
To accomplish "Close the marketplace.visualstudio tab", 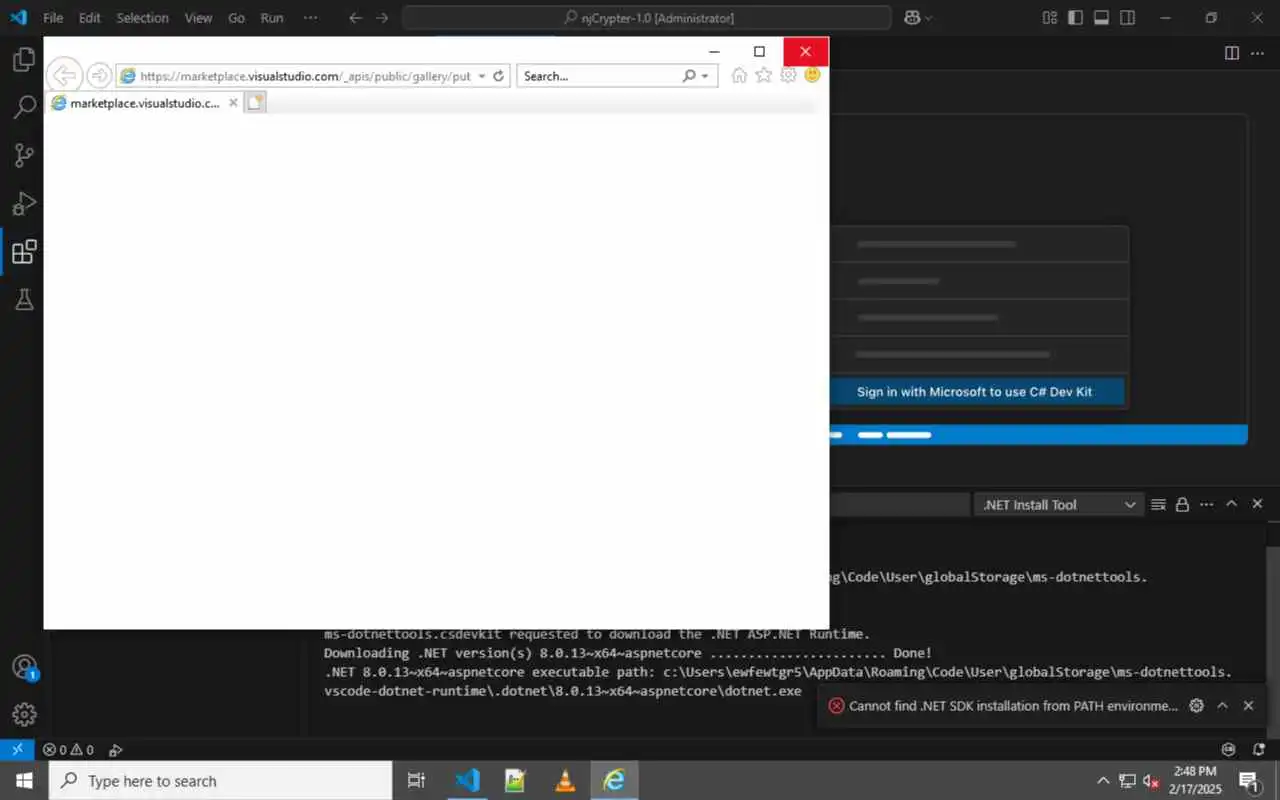I will (x=233, y=103).
